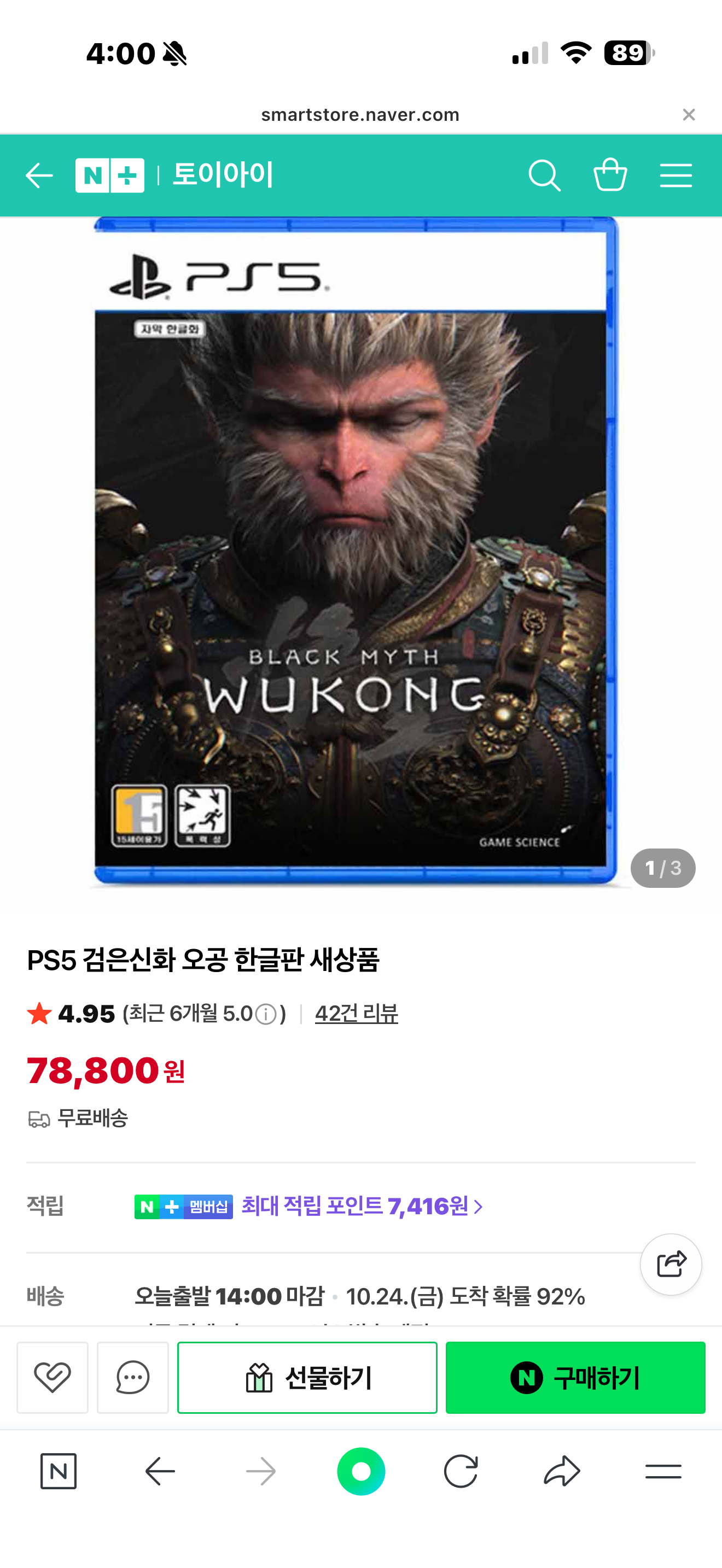Tap the Naver N home icon
Image resolution: width=722 pixels, height=1568 pixels.
pyautogui.click(x=59, y=1471)
